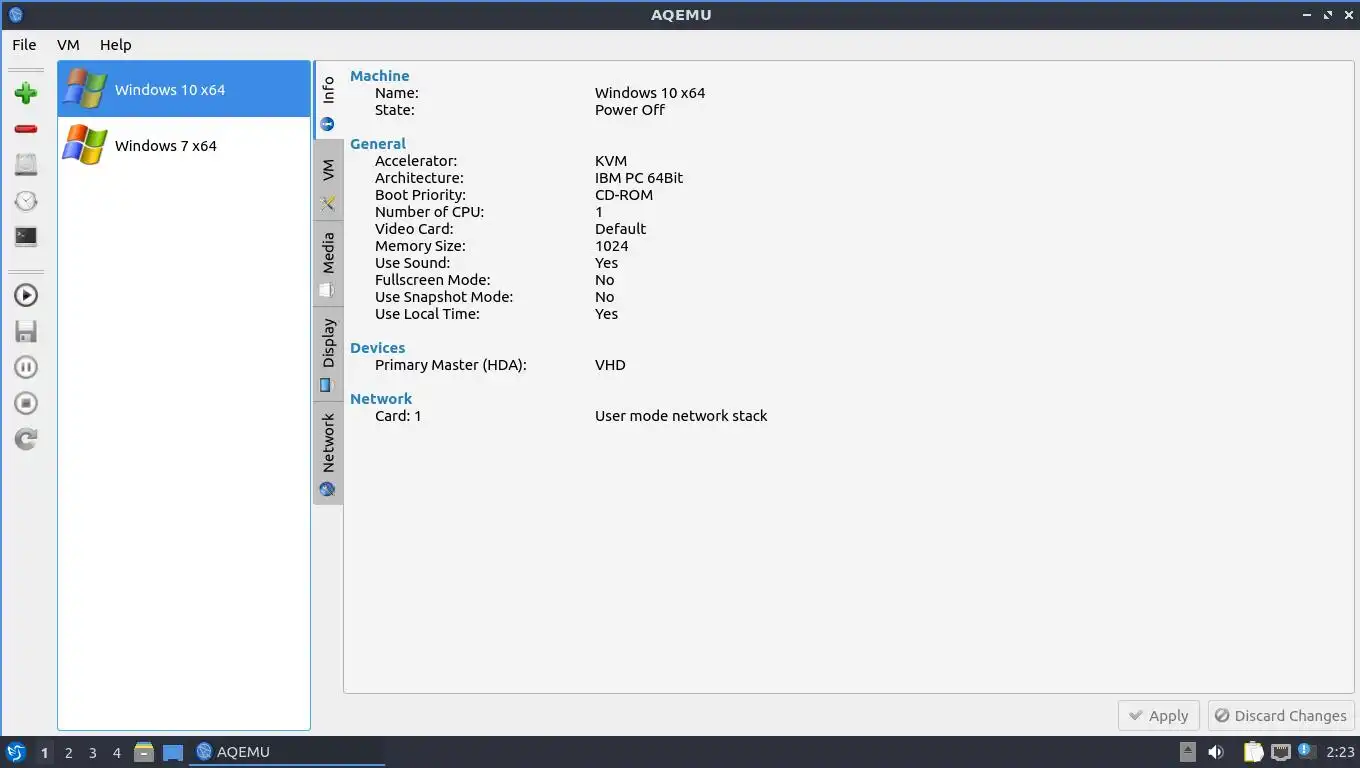The height and width of the screenshot is (768, 1360).
Task: Click the 'Name:' label
Action: [x=397, y=93]
